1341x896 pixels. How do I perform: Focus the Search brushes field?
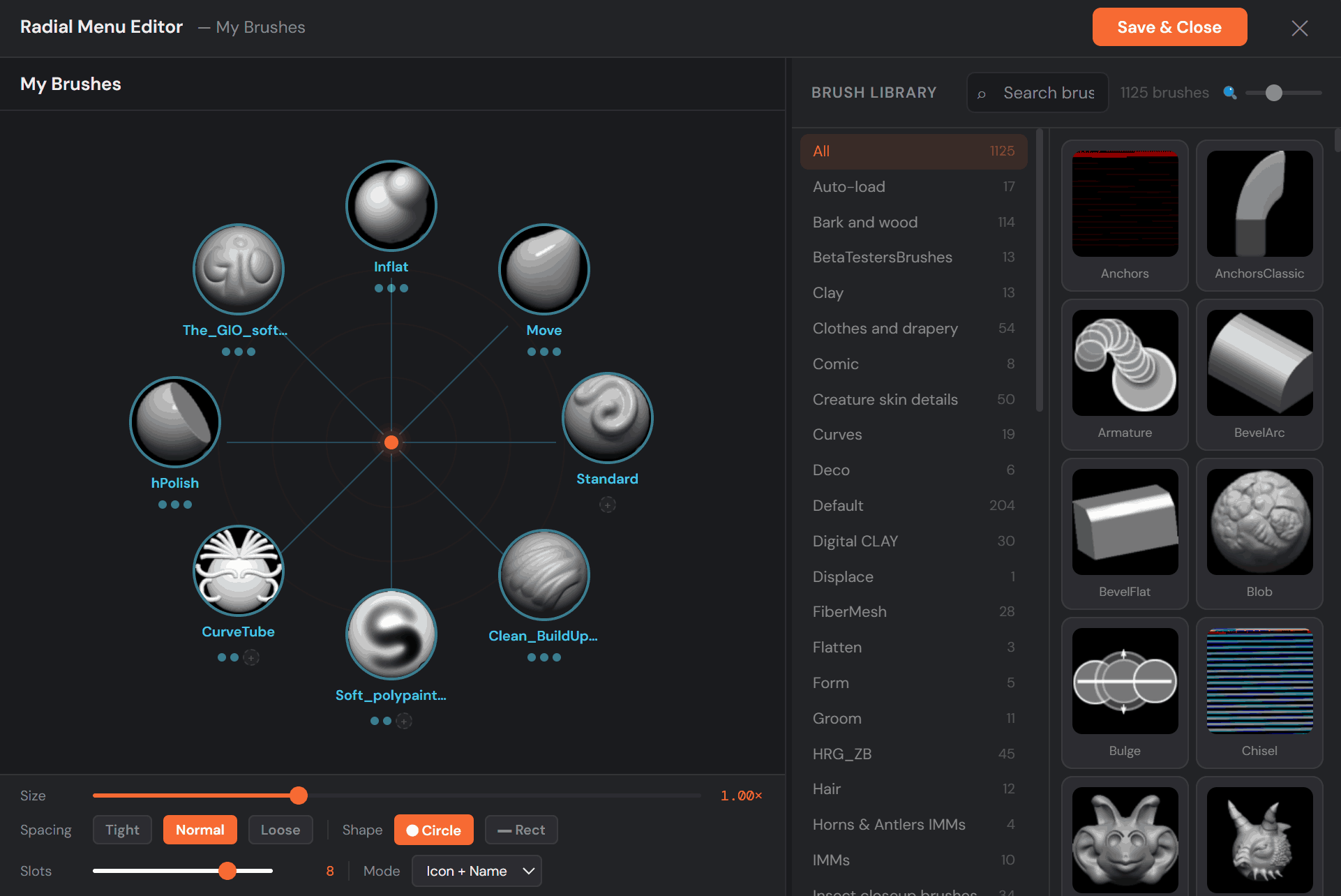(1048, 93)
